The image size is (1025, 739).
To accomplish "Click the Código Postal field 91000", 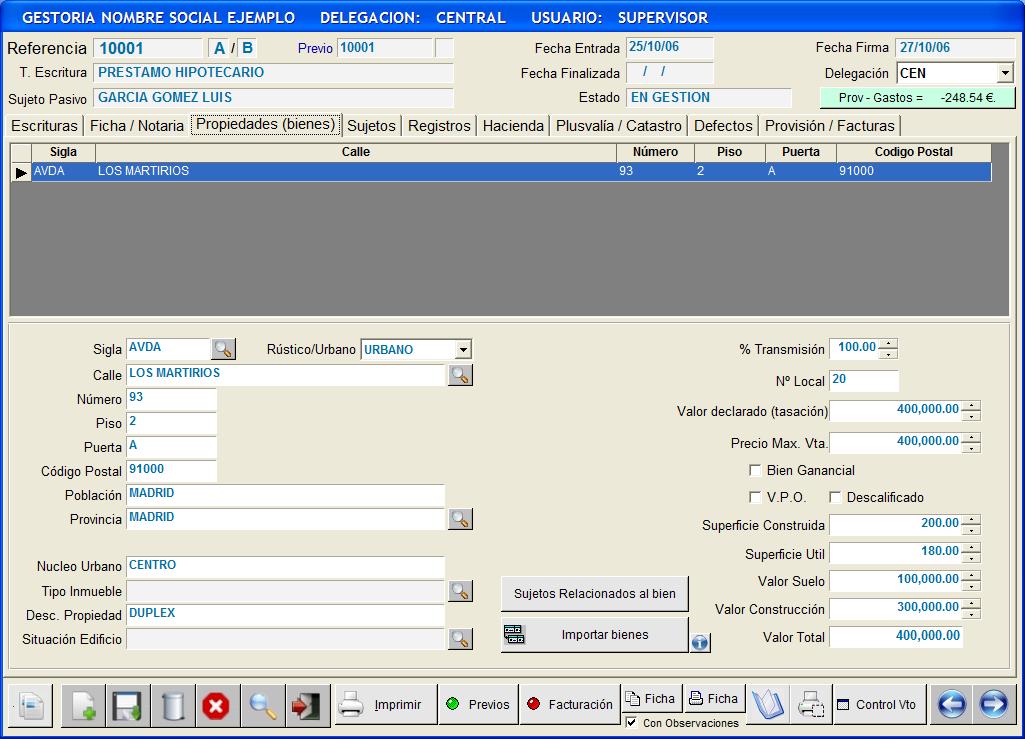I will click(171, 471).
